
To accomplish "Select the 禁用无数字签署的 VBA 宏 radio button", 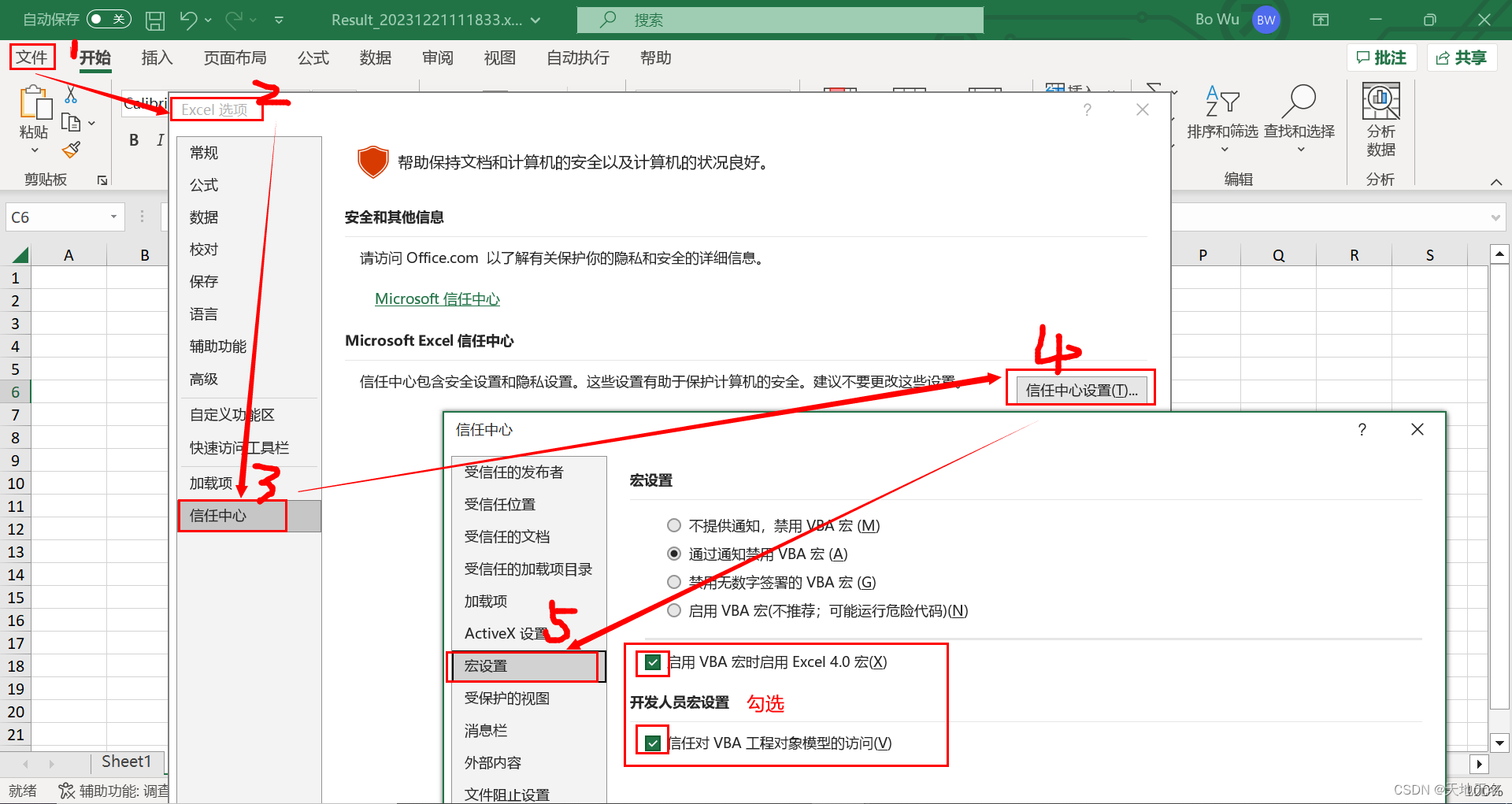I will point(674,582).
